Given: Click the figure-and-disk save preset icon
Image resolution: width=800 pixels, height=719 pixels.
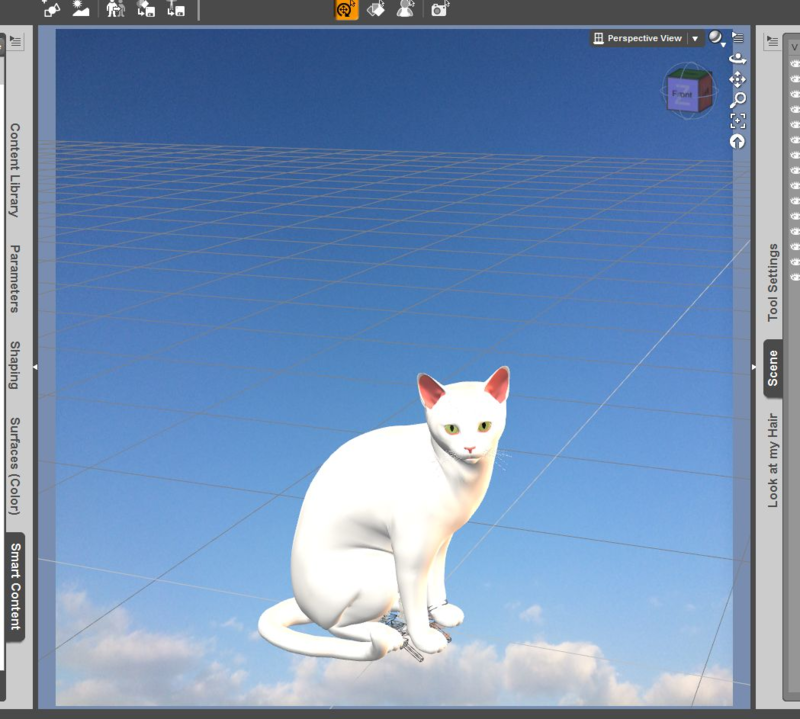Looking at the screenshot, I should coord(176,9).
